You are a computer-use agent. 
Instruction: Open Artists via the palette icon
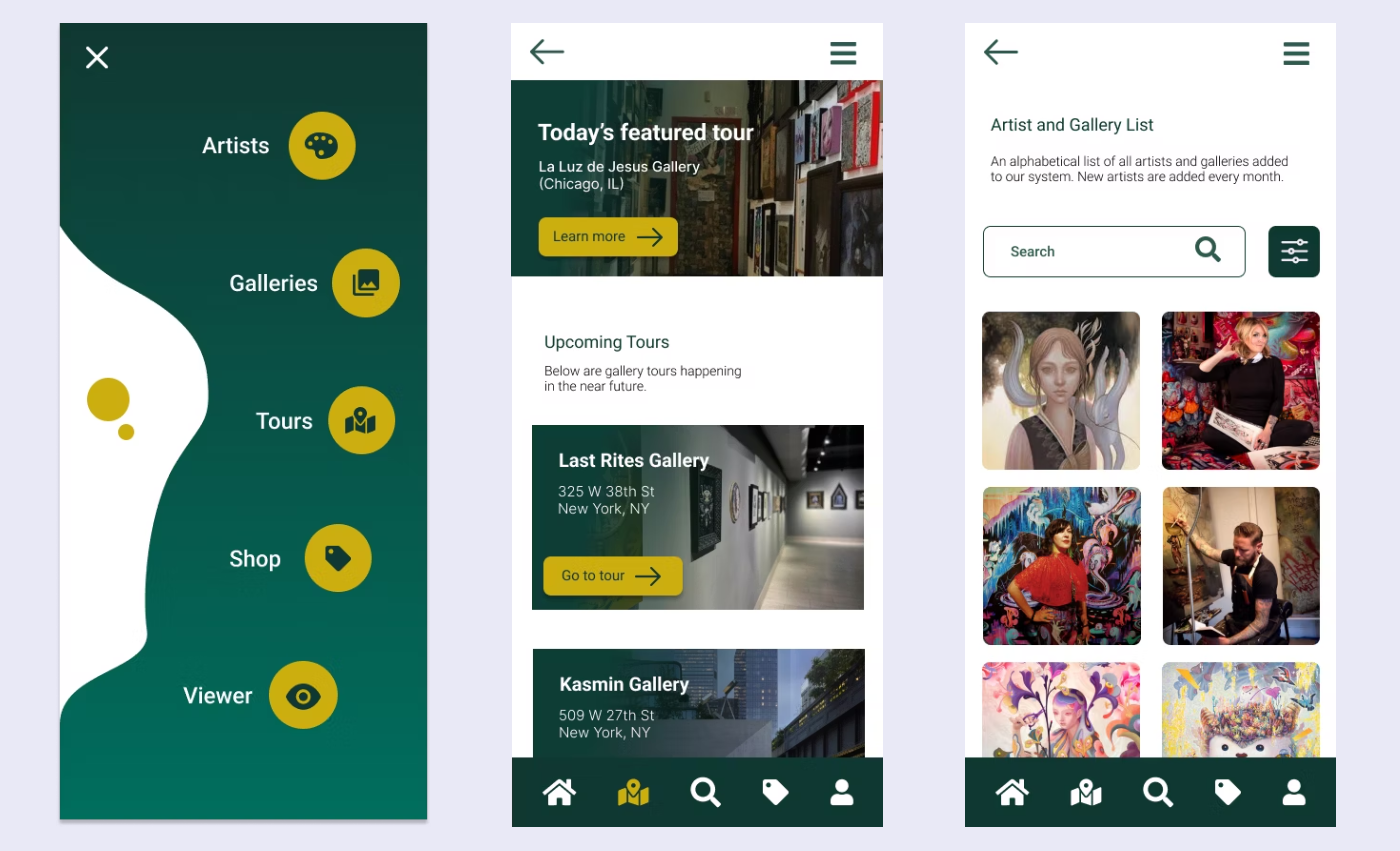(x=322, y=146)
